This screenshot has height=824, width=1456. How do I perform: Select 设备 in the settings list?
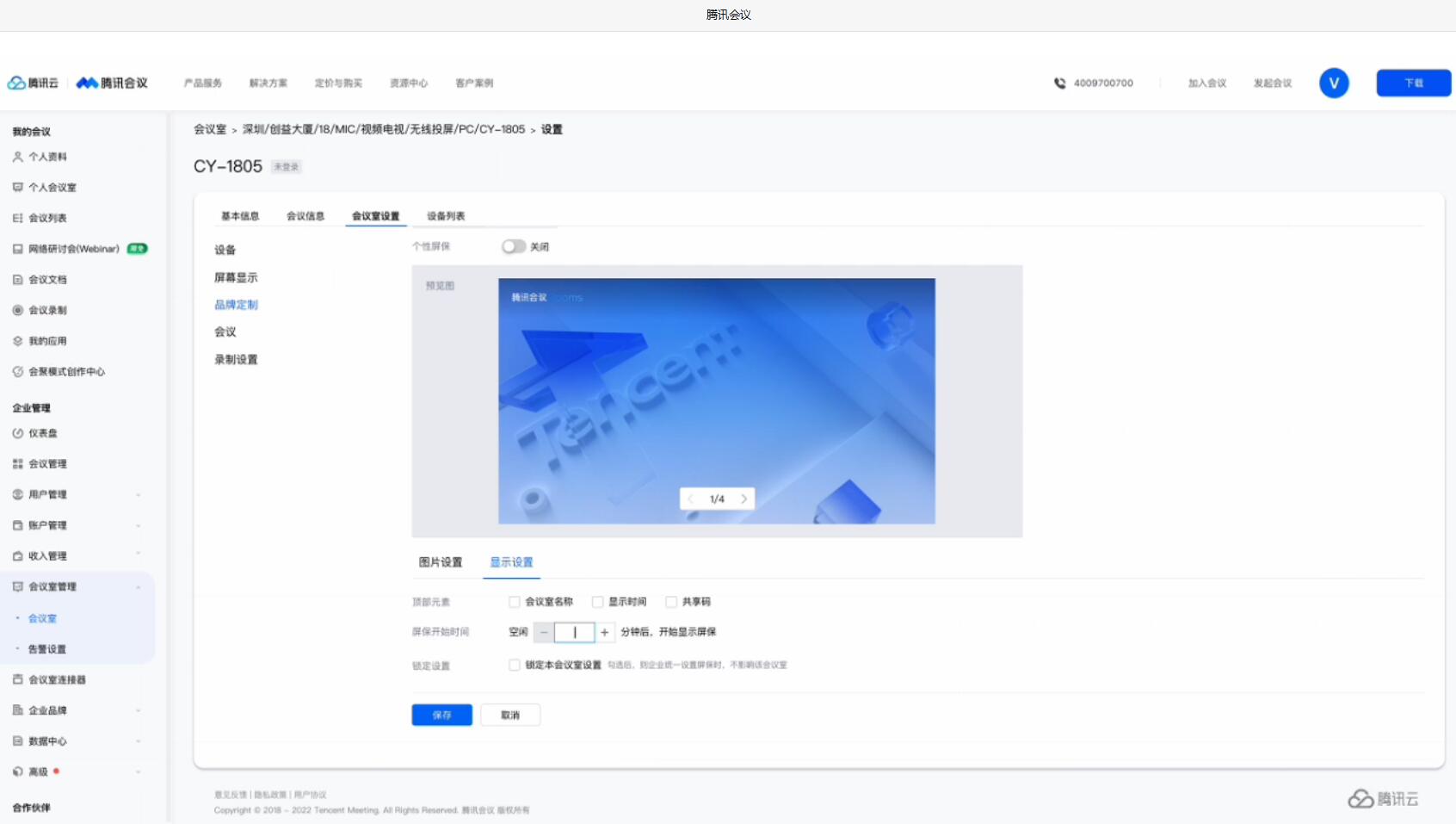point(225,250)
